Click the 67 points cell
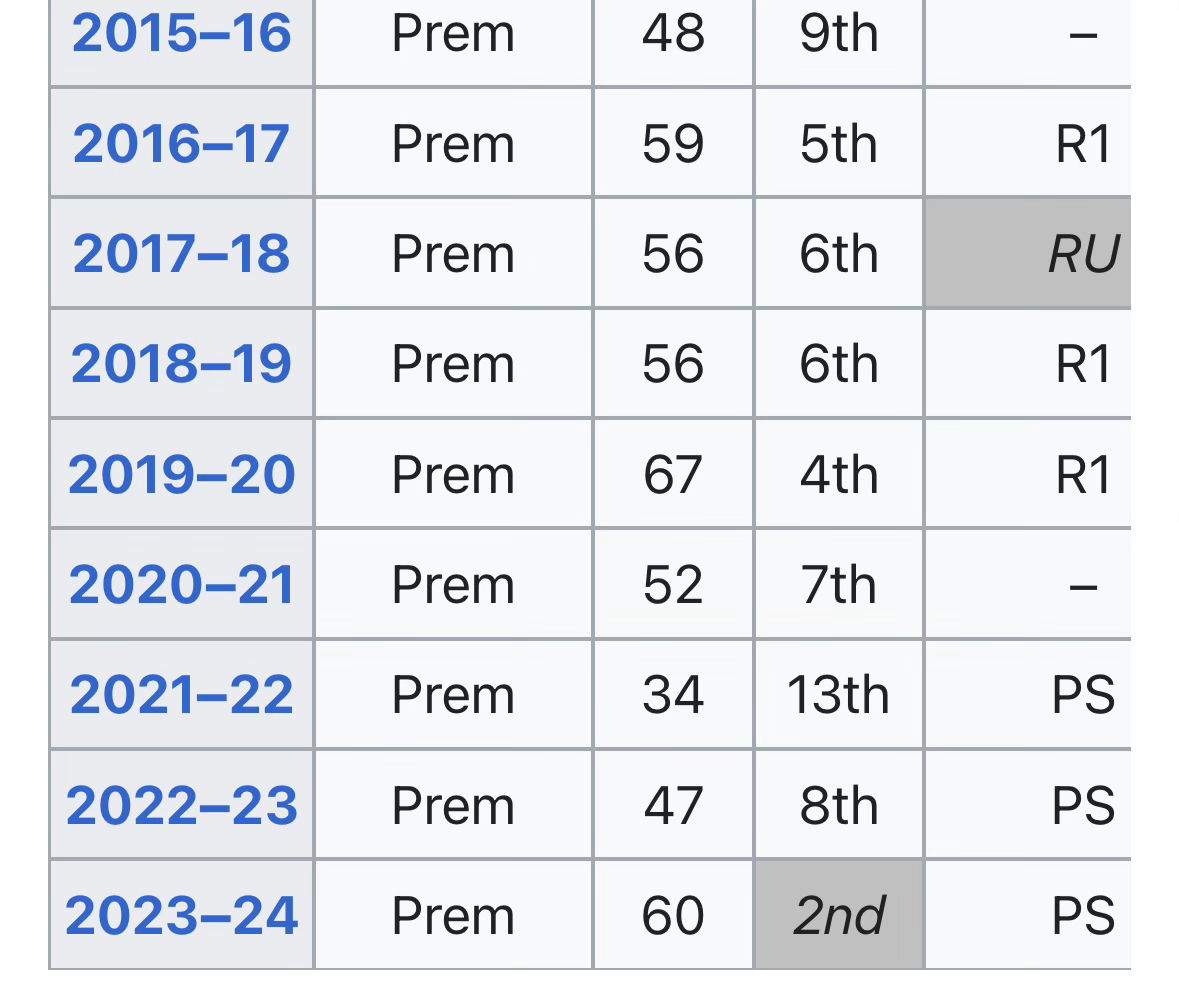The height and width of the screenshot is (995, 1179). [673, 475]
